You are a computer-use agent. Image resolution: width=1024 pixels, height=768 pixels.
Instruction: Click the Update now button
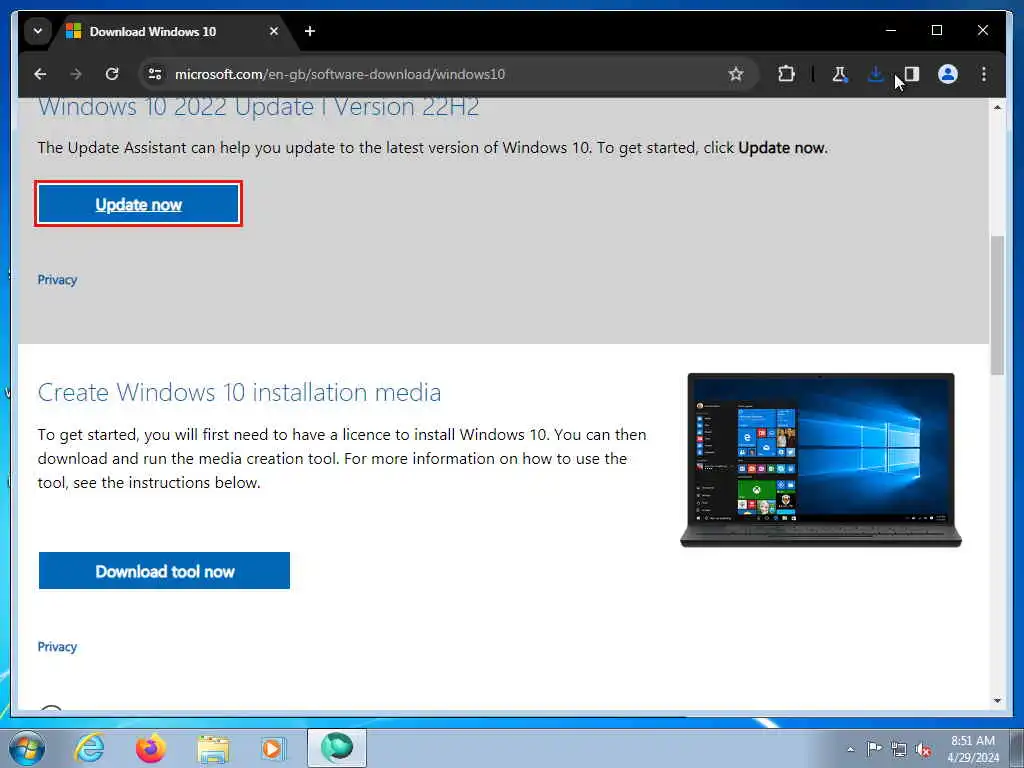[138, 204]
